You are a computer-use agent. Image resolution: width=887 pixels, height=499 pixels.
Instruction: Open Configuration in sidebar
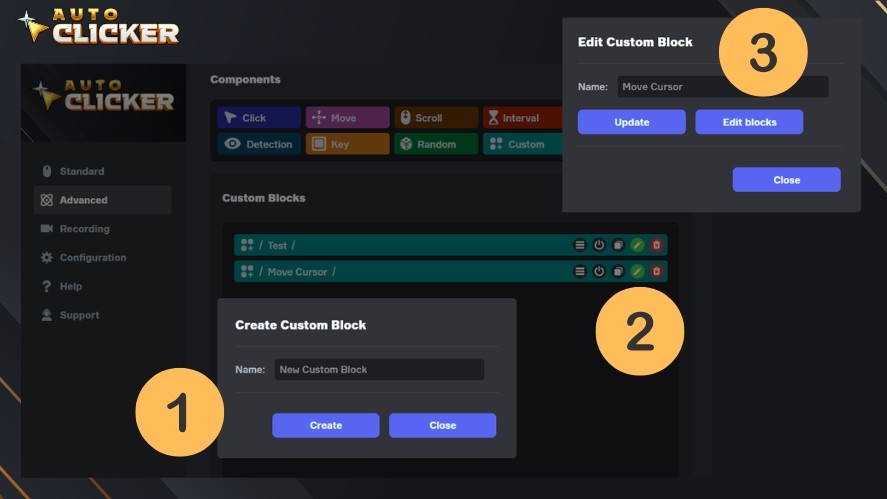click(x=102, y=257)
